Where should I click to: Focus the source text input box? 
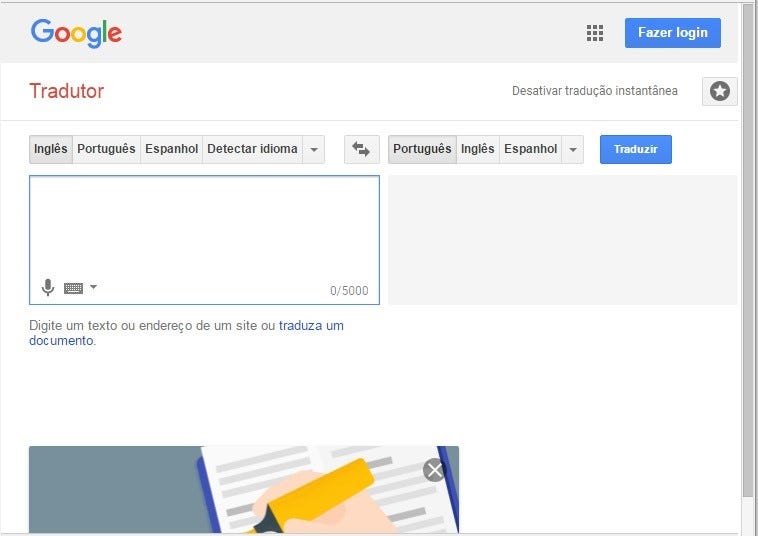pos(204,240)
